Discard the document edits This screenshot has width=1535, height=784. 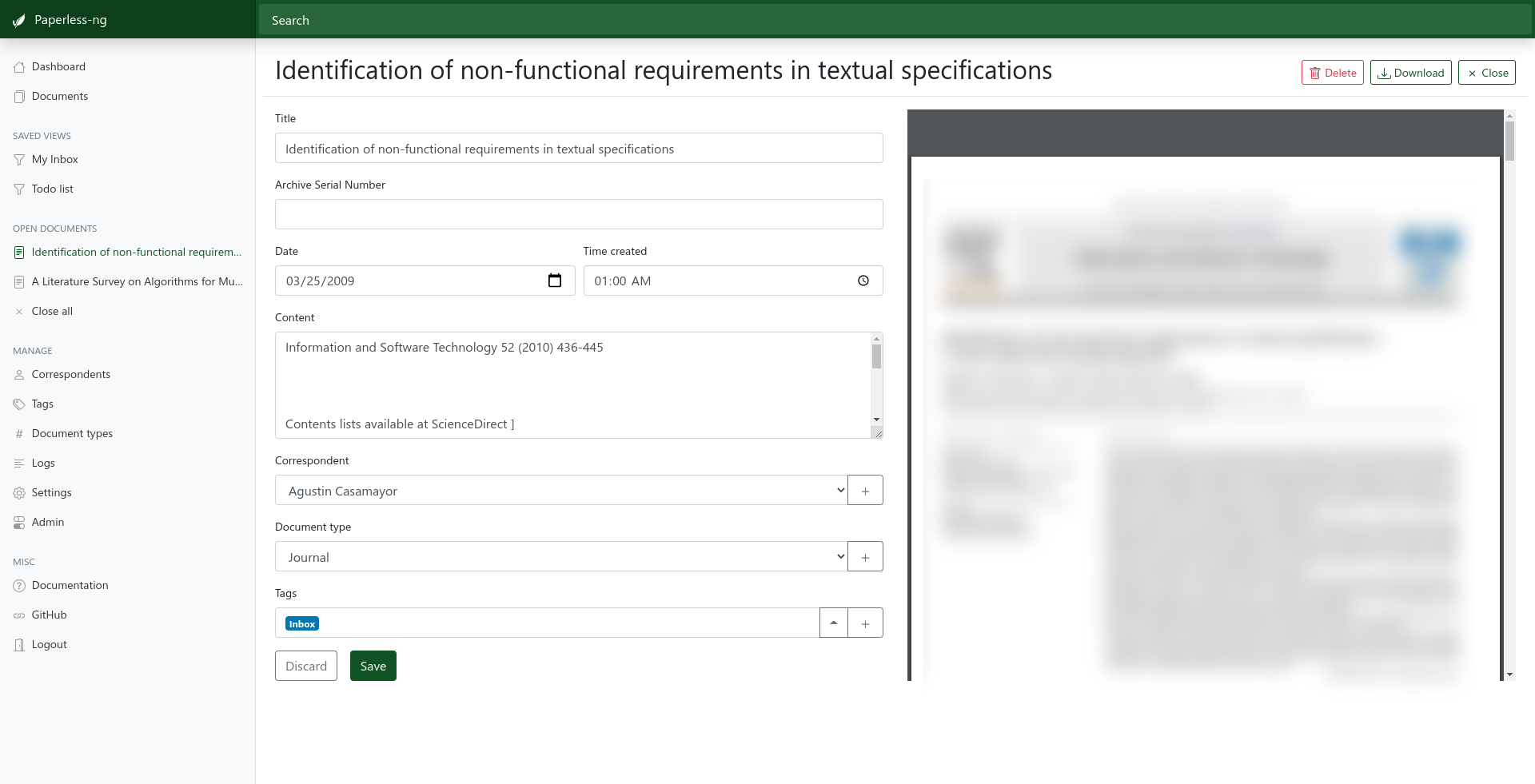coord(306,667)
